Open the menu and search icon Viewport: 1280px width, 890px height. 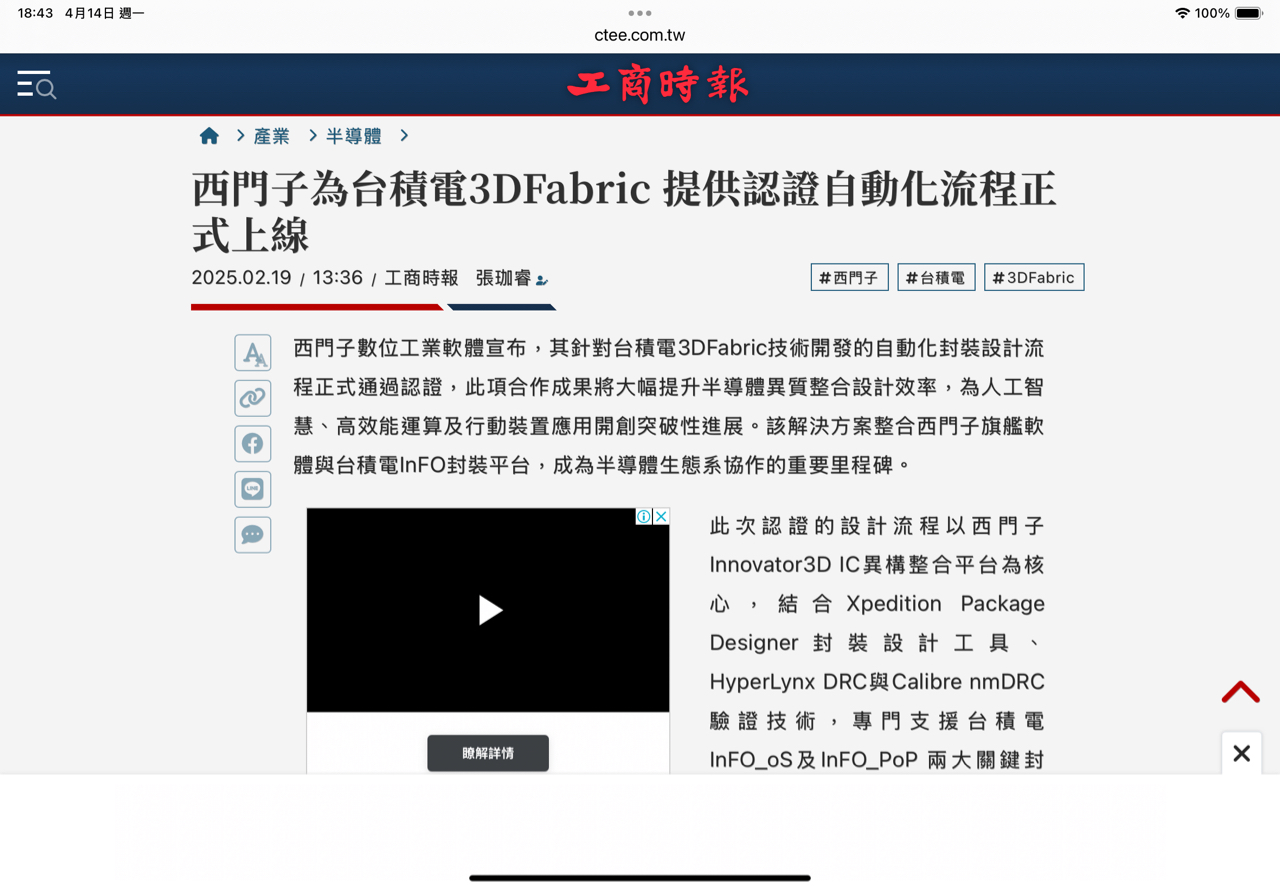(36, 85)
